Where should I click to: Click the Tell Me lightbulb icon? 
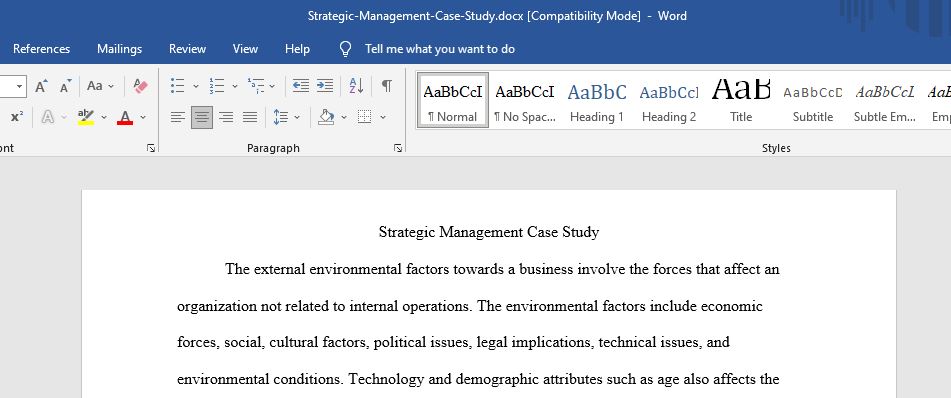345,49
